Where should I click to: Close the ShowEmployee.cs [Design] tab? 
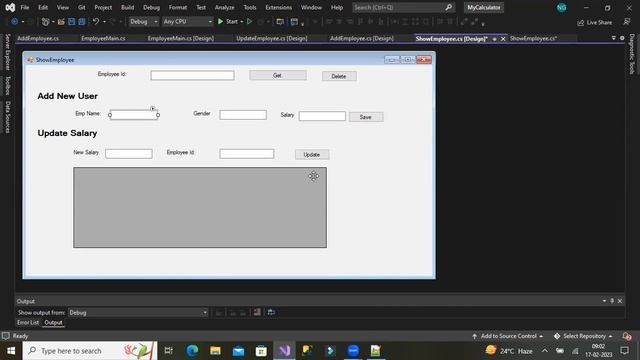[503, 39]
